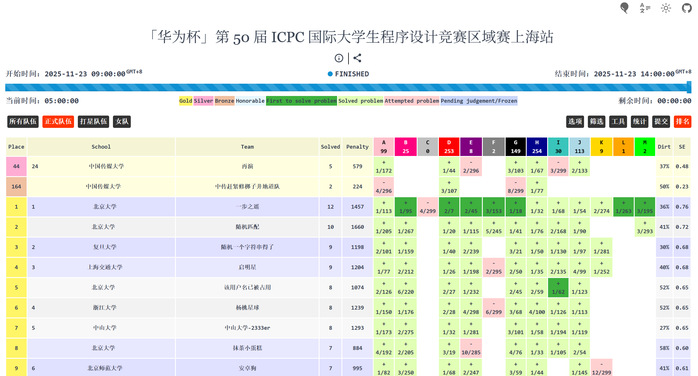Click the share icon below the title
Image resolution: width=698 pixels, height=376 pixels.
[x=357, y=58]
